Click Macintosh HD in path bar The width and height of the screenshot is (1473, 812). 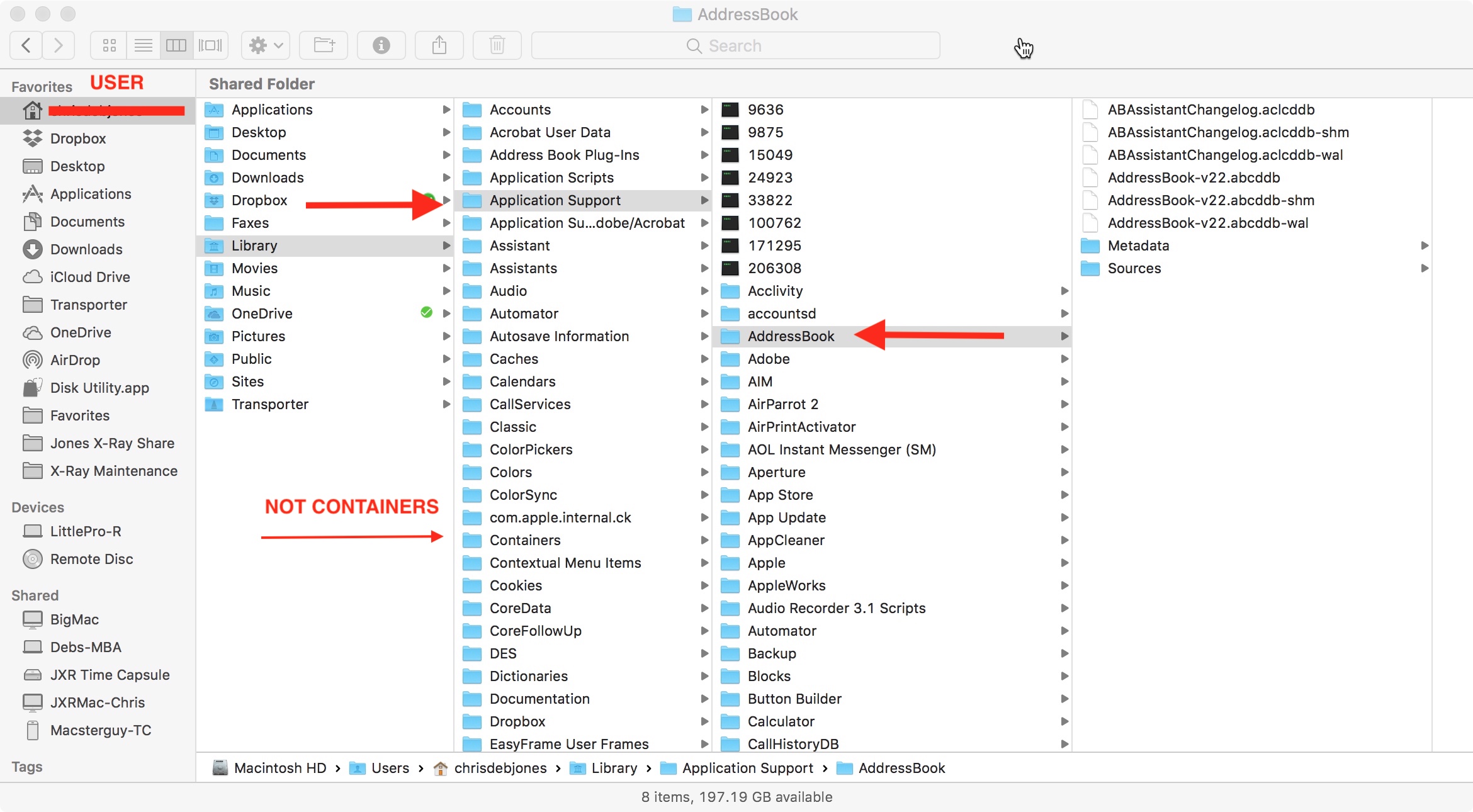[x=279, y=768]
